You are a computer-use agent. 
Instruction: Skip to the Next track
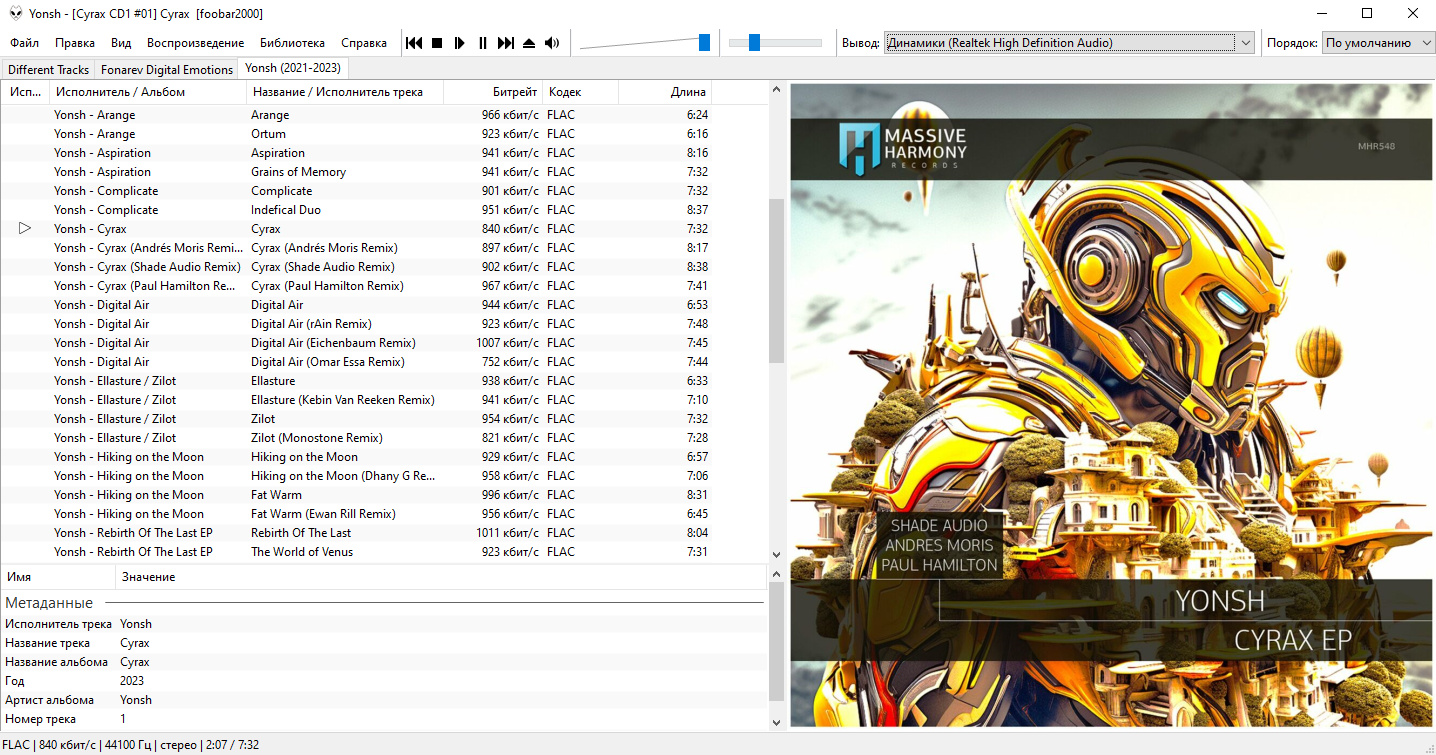point(506,43)
